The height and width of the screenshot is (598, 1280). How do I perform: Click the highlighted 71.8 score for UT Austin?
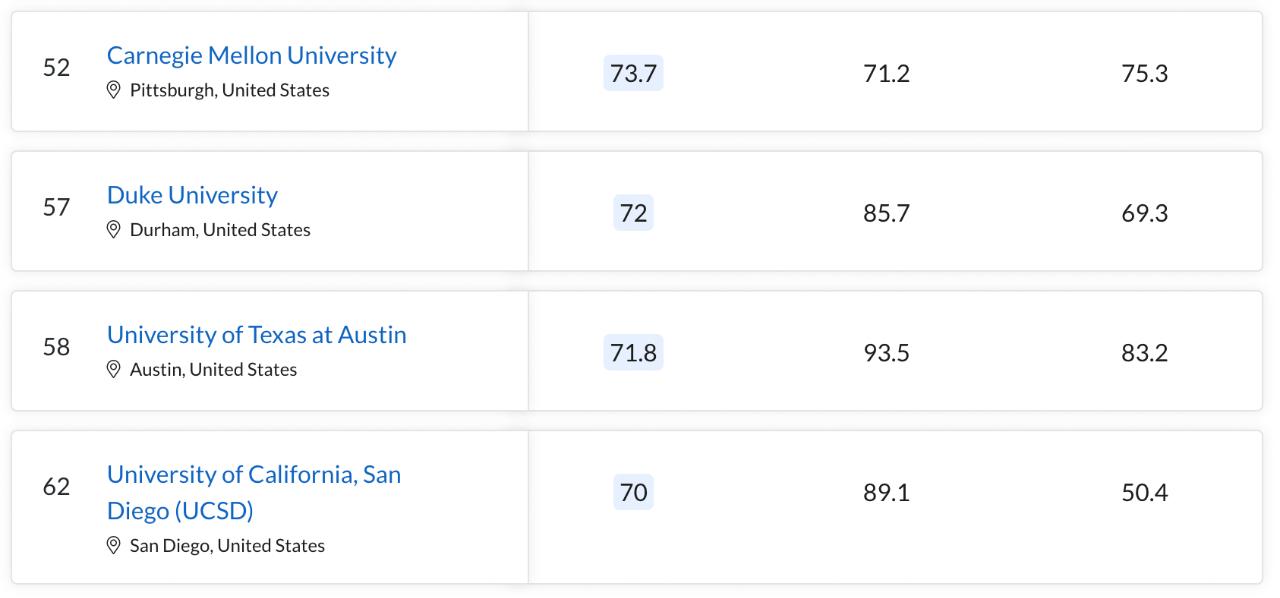click(633, 353)
